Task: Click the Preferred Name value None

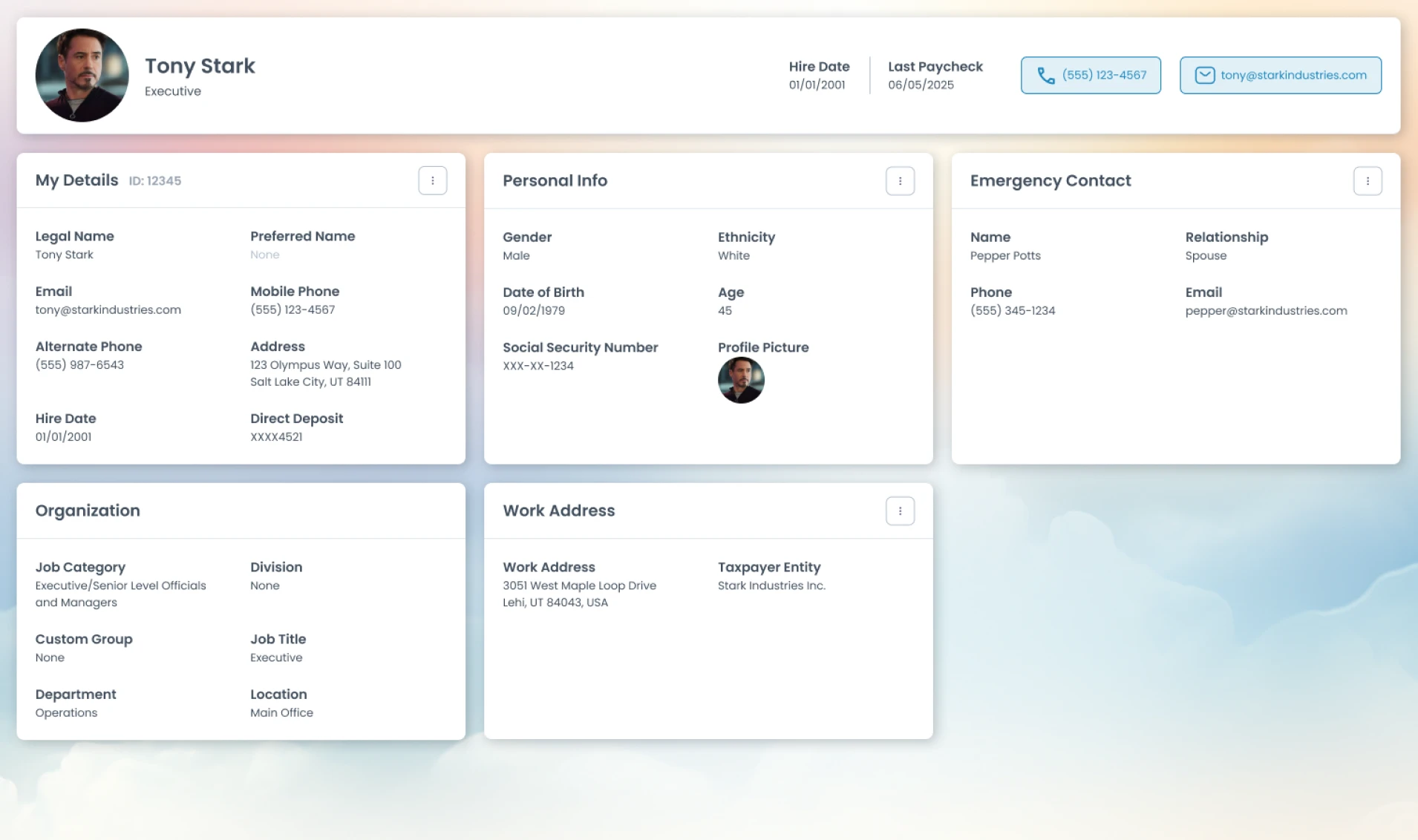Action: pyautogui.click(x=264, y=255)
